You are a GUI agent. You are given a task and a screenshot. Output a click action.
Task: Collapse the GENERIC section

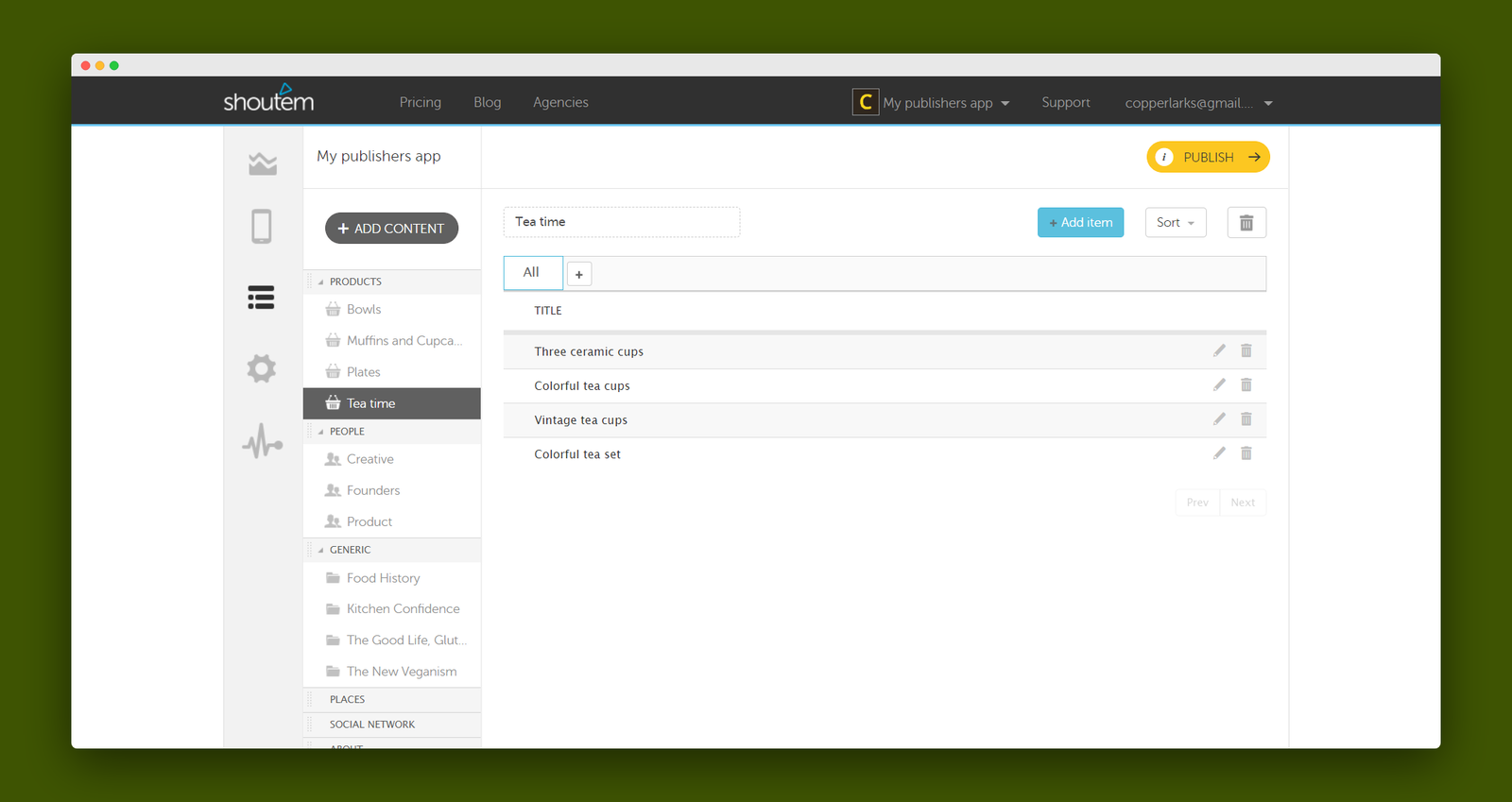[x=321, y=550]
